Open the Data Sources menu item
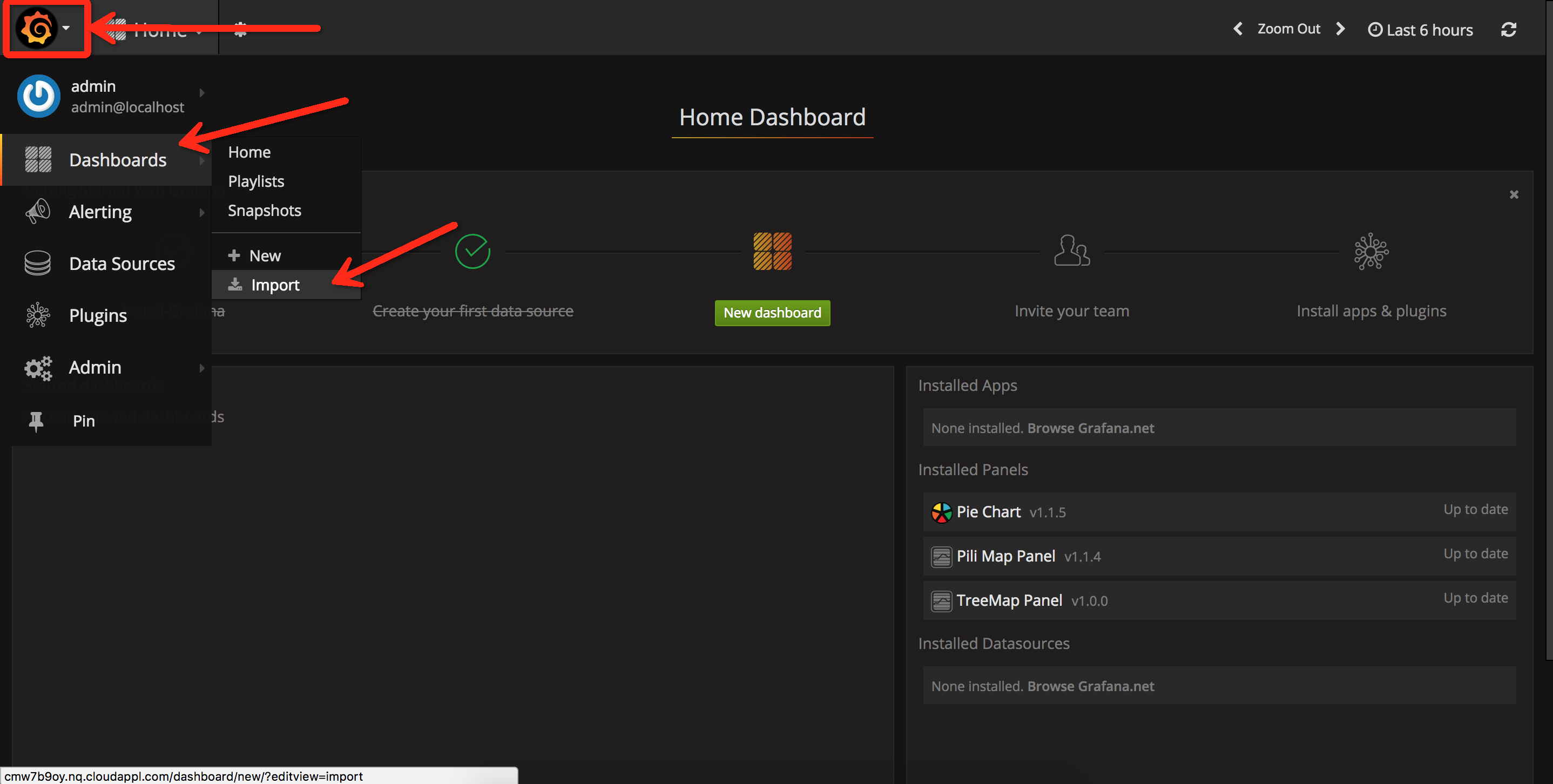Viewport: 1553px width, 784px height. (x=106, y=263)
